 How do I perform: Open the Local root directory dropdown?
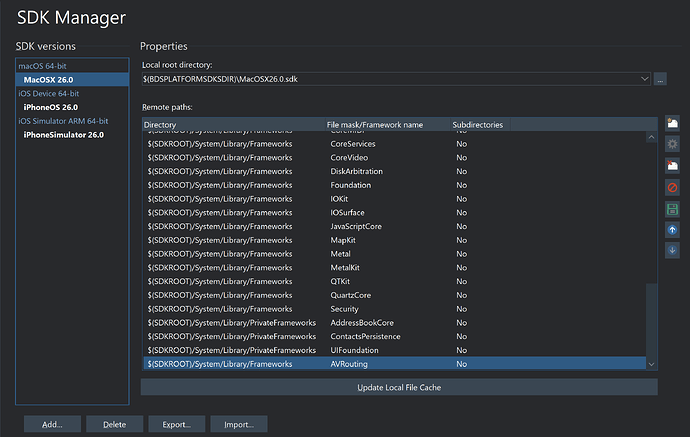click(645, 78)
